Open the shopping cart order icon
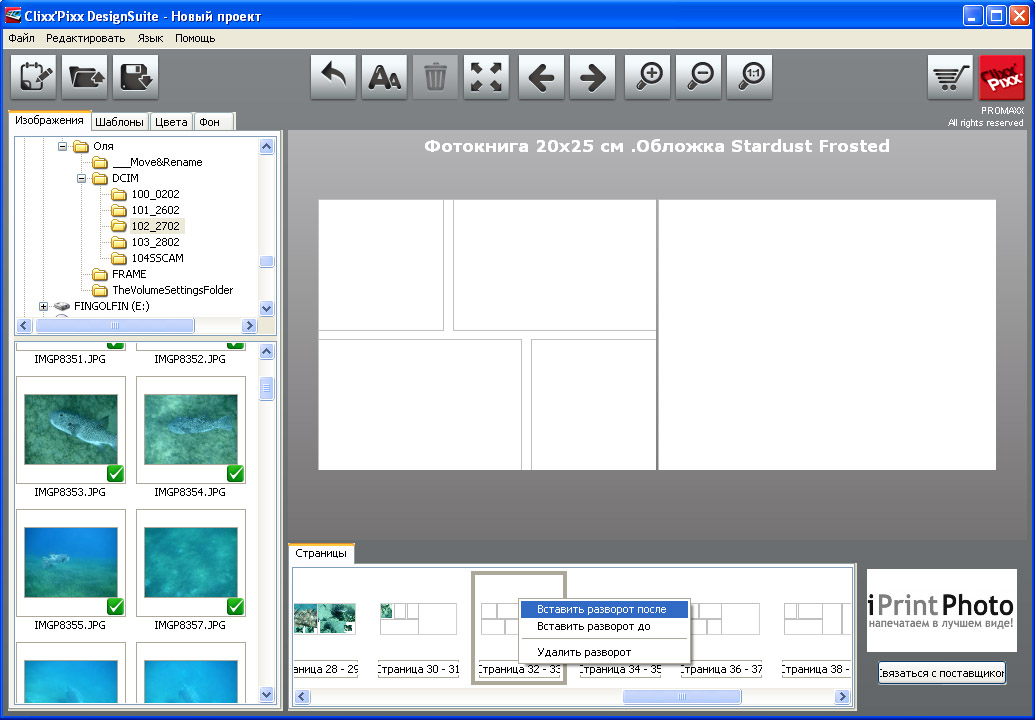The height and width of the screenshot is (720, 1035). tap(950, 77)
